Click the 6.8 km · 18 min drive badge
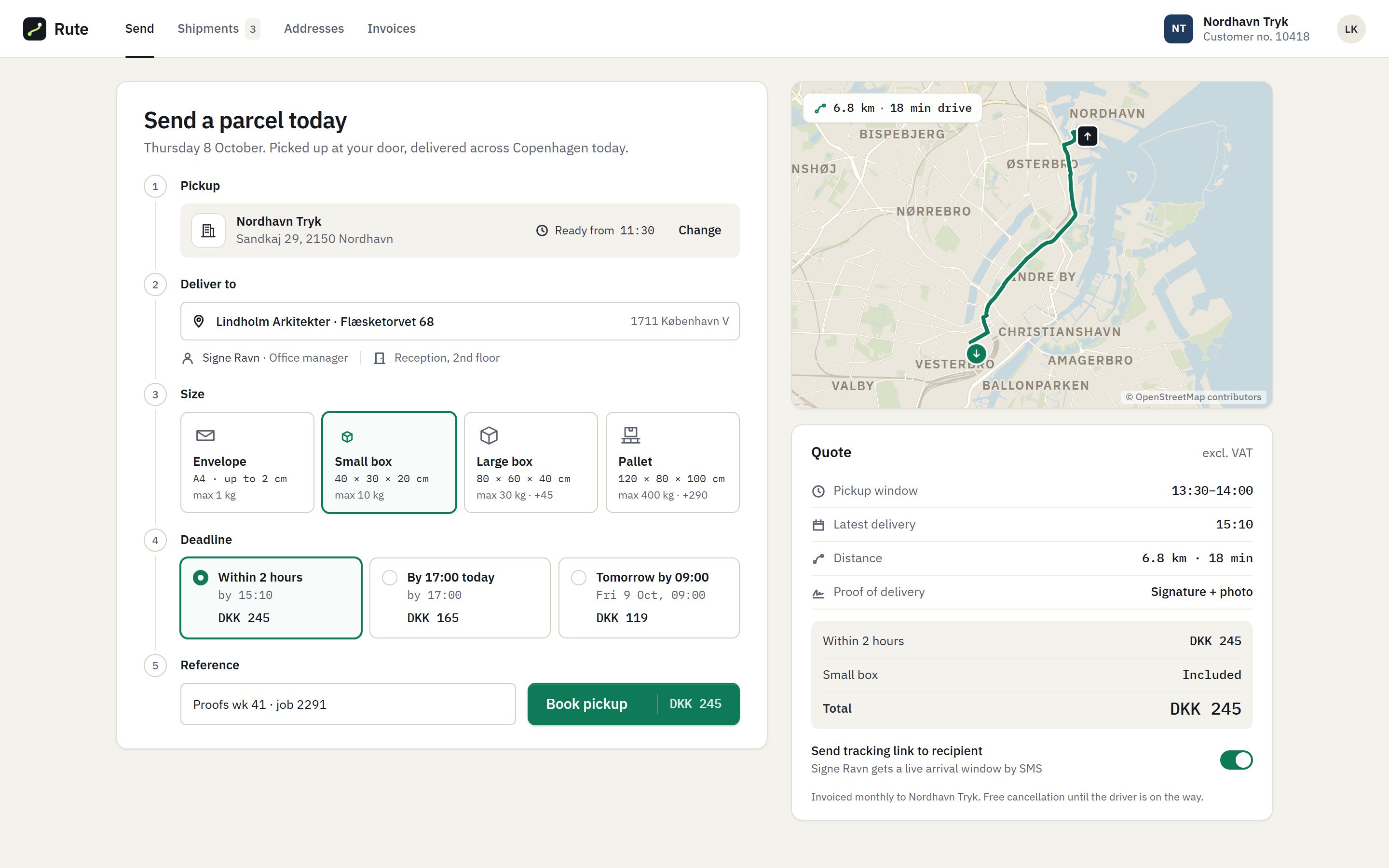 click(x=893, y=108)
